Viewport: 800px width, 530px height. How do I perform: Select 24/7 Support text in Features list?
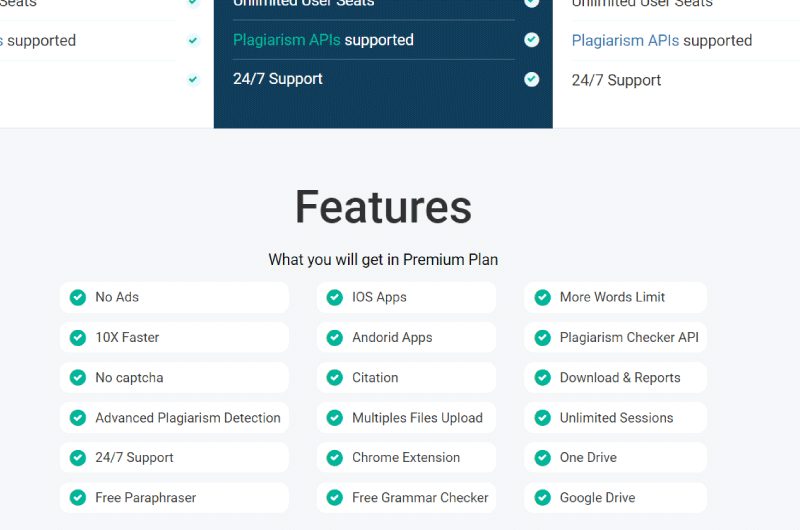tap(134, 458)
